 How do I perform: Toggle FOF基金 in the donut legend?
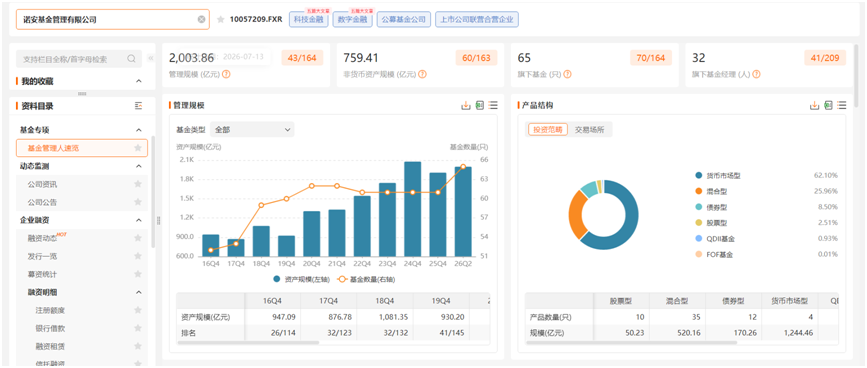(x=714, y=255)
